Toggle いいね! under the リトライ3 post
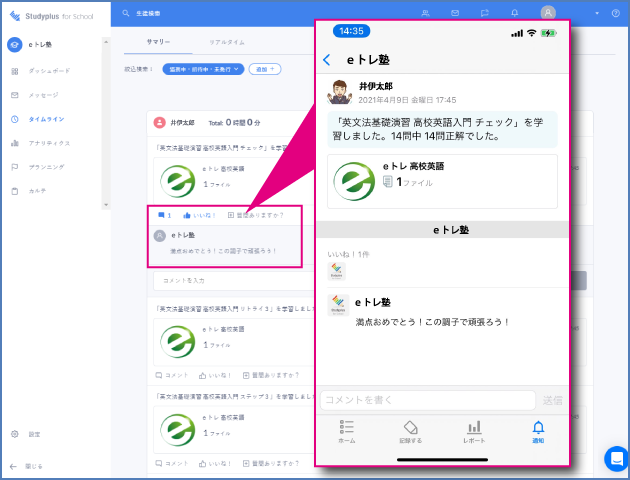Viewport: 630px width, 480px height. pos(215,375)
